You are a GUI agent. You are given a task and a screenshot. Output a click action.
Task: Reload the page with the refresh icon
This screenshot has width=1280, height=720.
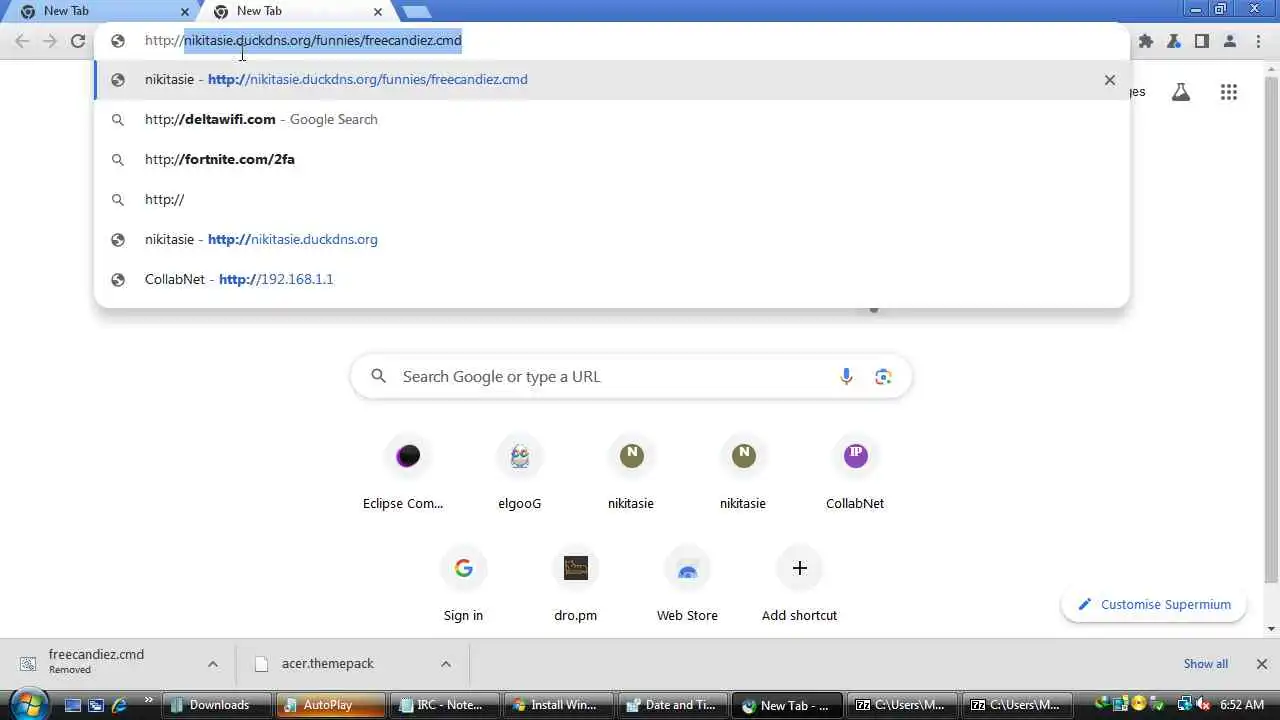click(78, 41)
